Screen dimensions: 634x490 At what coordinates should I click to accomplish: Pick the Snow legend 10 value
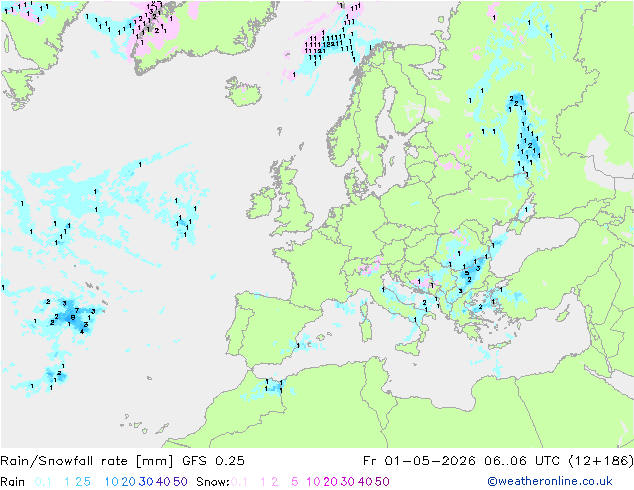313,482
